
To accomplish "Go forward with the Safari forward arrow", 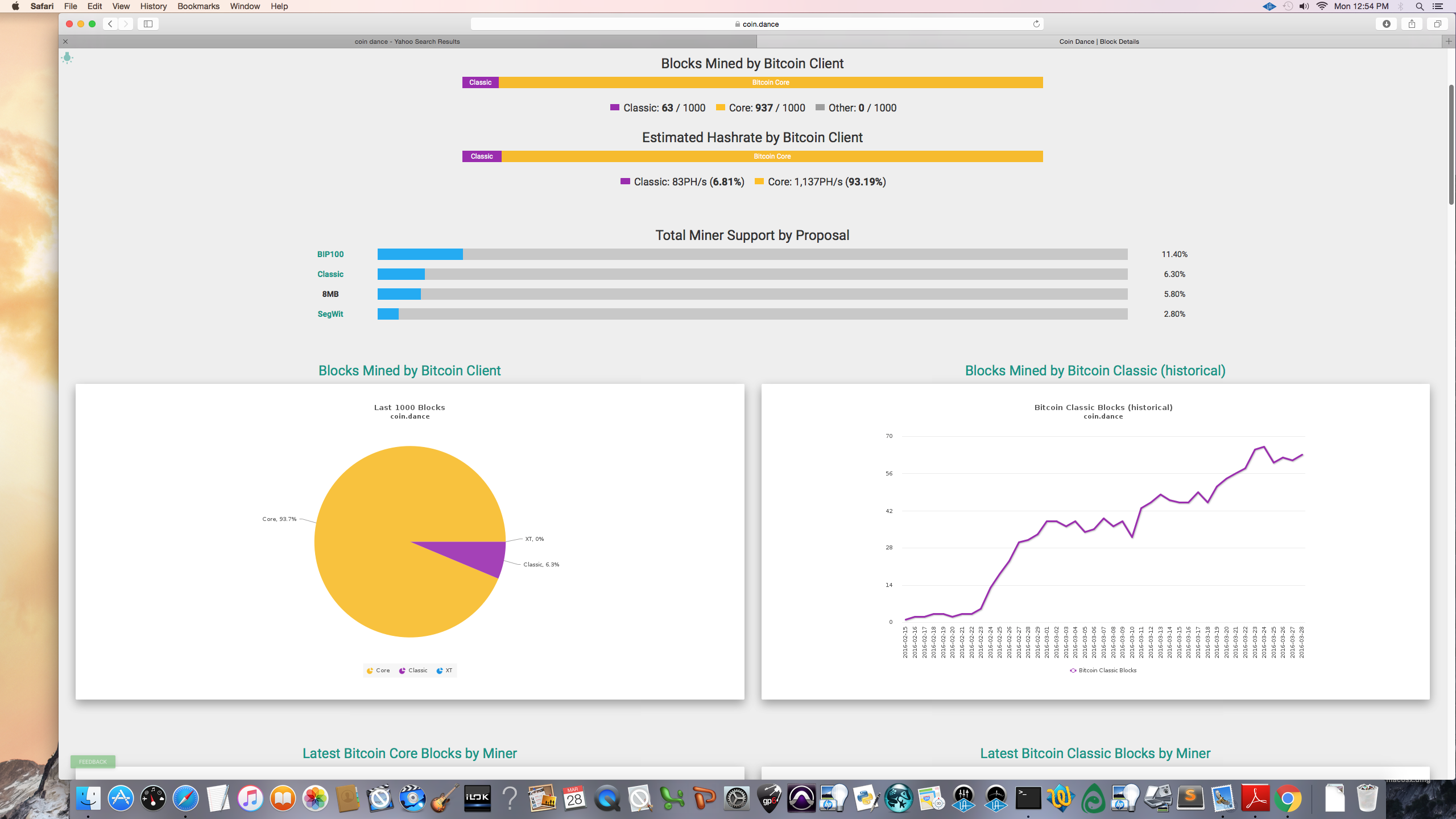I will (126, 24).
